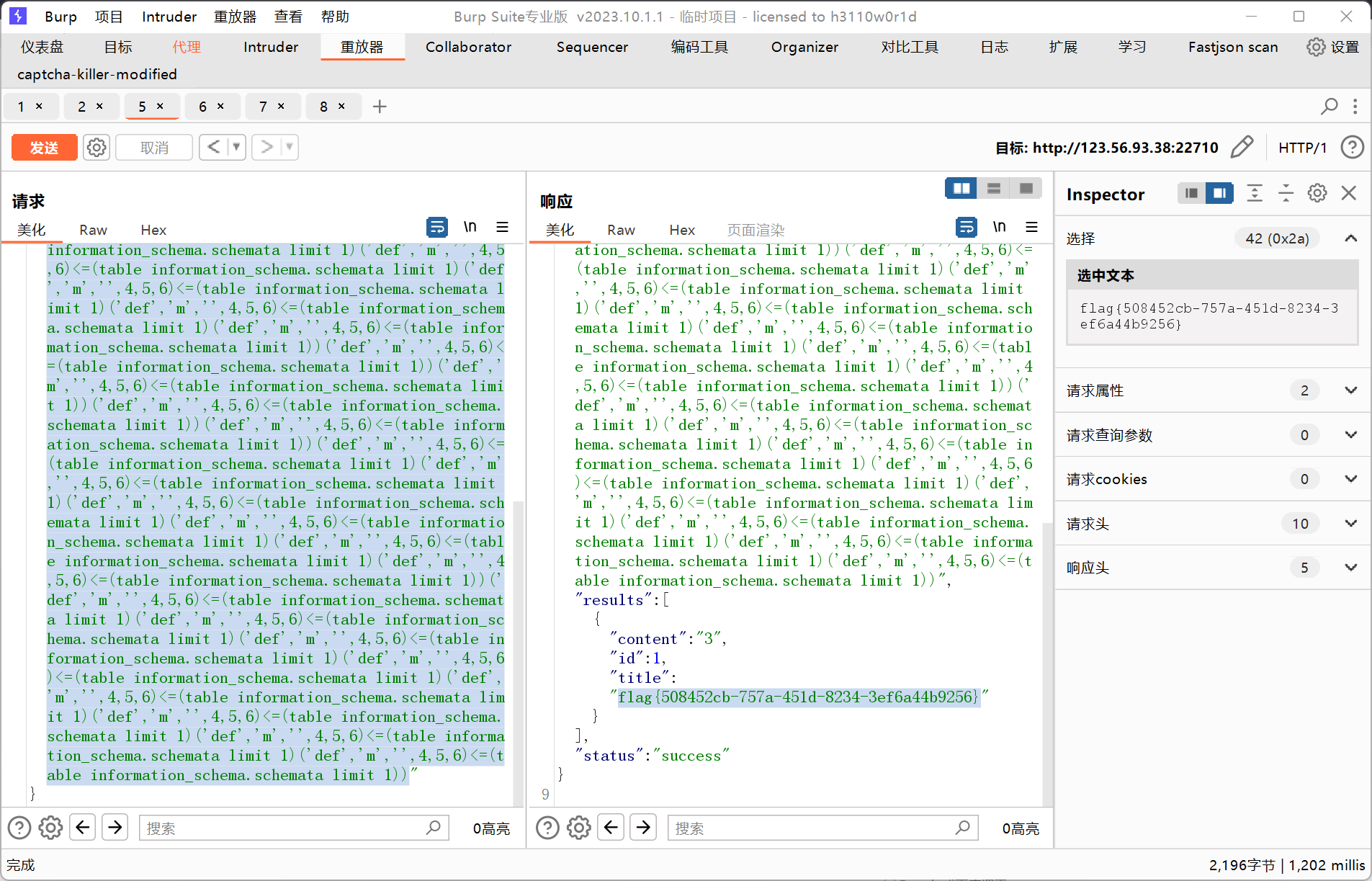Image resolution: width=1372 pixels, height=881 pixels.
Task: Toggle non-printable characters in the request pane
Action: (470, 227)
